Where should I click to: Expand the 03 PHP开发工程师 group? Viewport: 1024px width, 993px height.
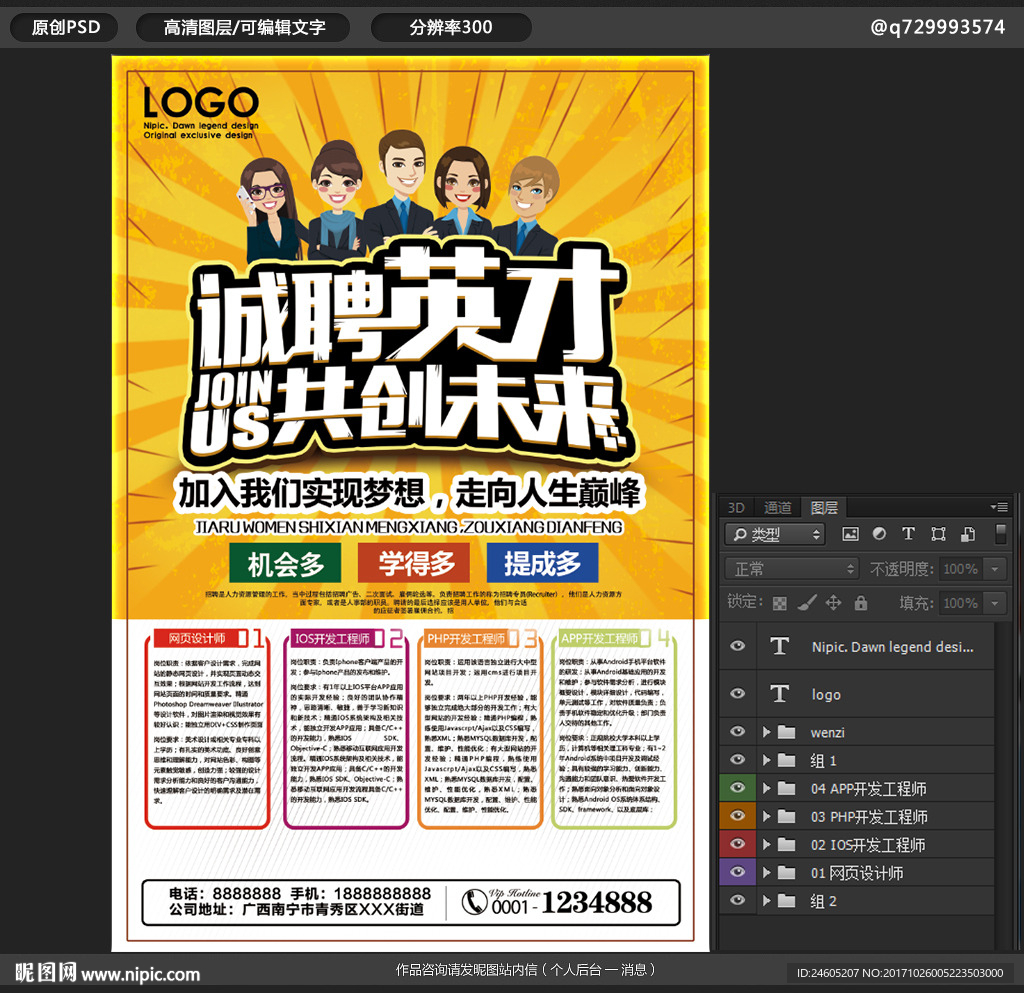coord(767,816)
